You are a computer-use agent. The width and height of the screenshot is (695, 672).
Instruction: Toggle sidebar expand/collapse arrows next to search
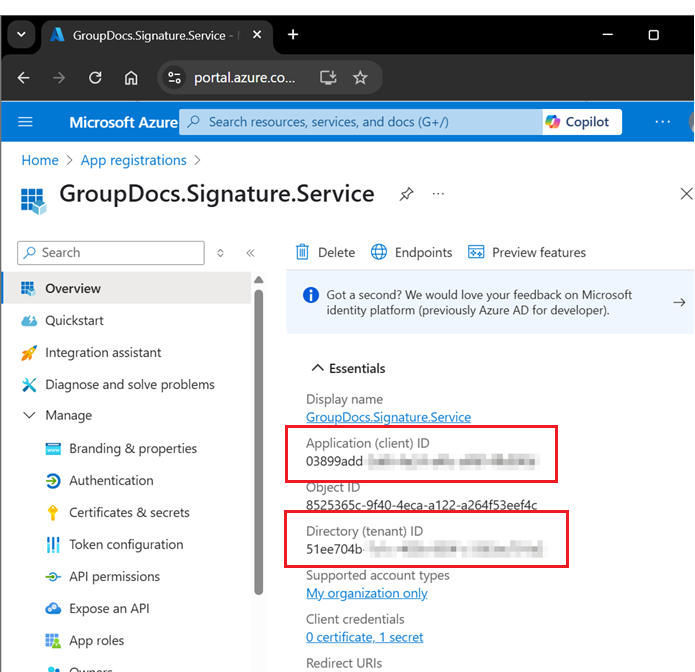click(221, 254)
